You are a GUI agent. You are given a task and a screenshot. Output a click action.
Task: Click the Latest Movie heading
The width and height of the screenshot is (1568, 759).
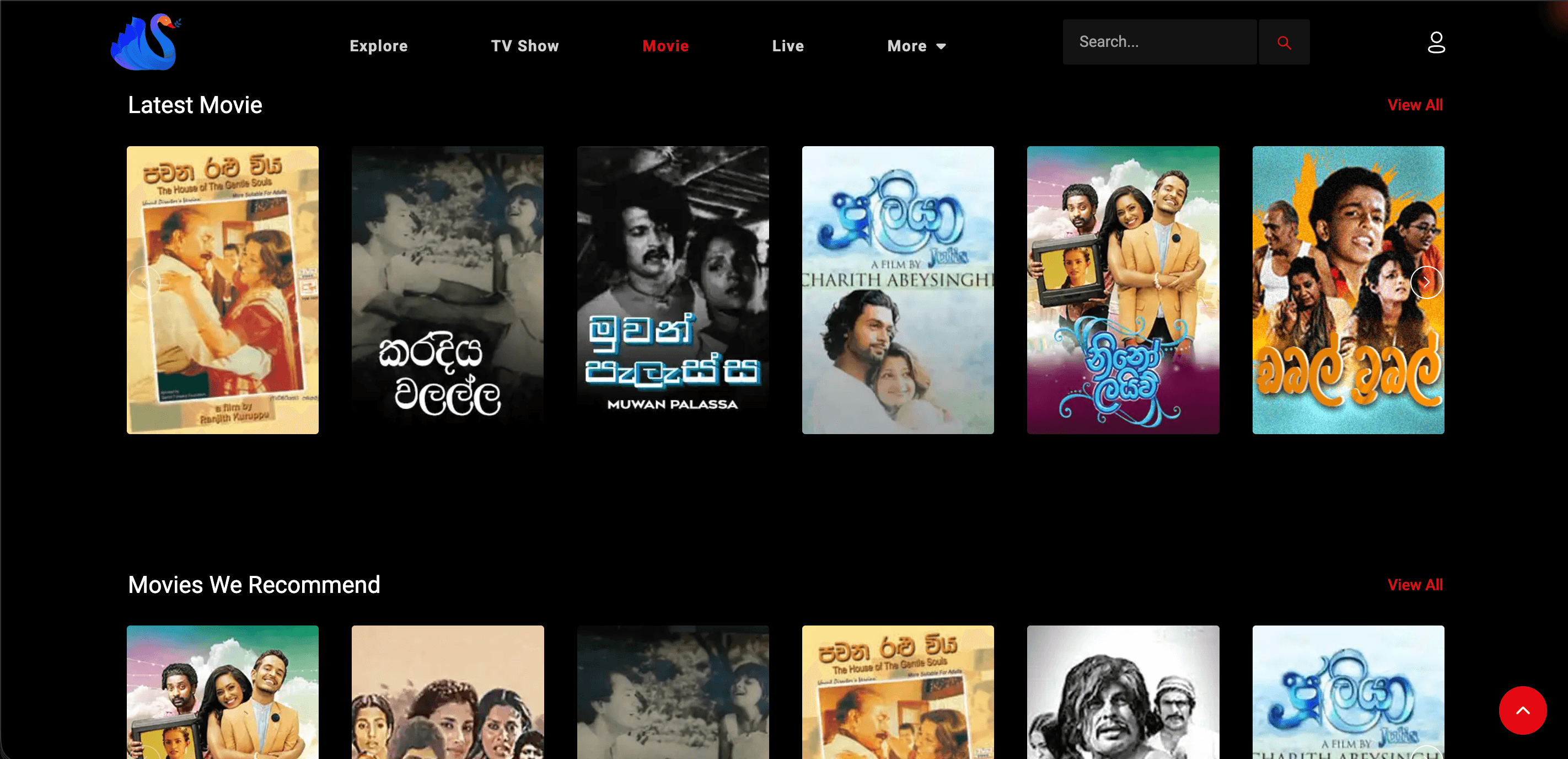tap(195, 105)
